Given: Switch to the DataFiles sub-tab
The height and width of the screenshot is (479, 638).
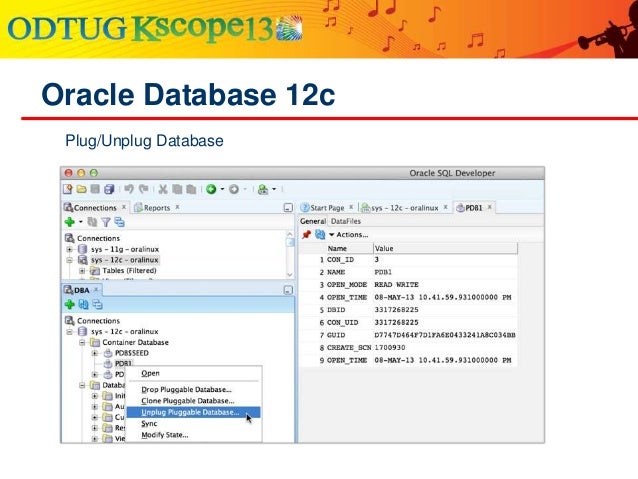Looking at the screenshot, I should click(x=346, y=221).
